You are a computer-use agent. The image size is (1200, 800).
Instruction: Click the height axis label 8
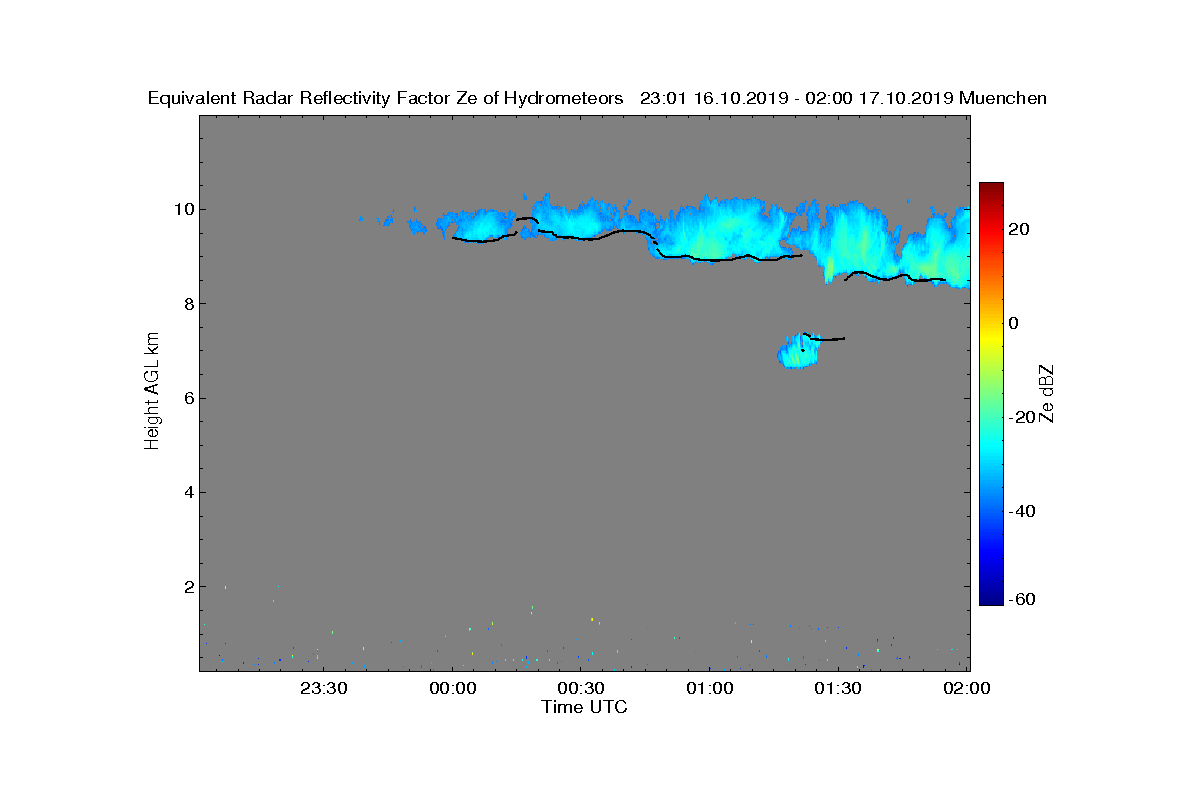pyautogui.click(x=189, y=304)
